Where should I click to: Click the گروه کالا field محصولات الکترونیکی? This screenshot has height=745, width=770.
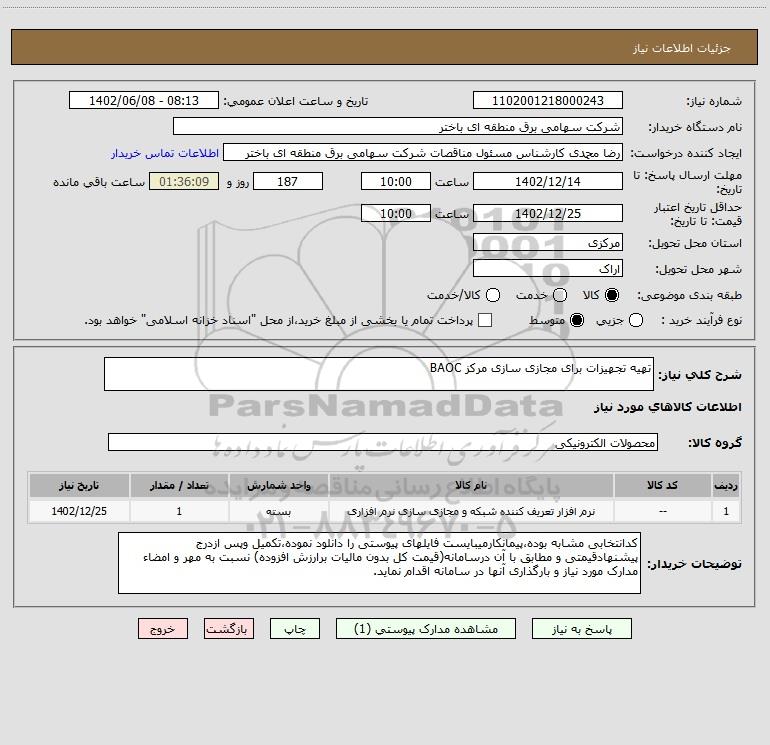tap(383, 442)
